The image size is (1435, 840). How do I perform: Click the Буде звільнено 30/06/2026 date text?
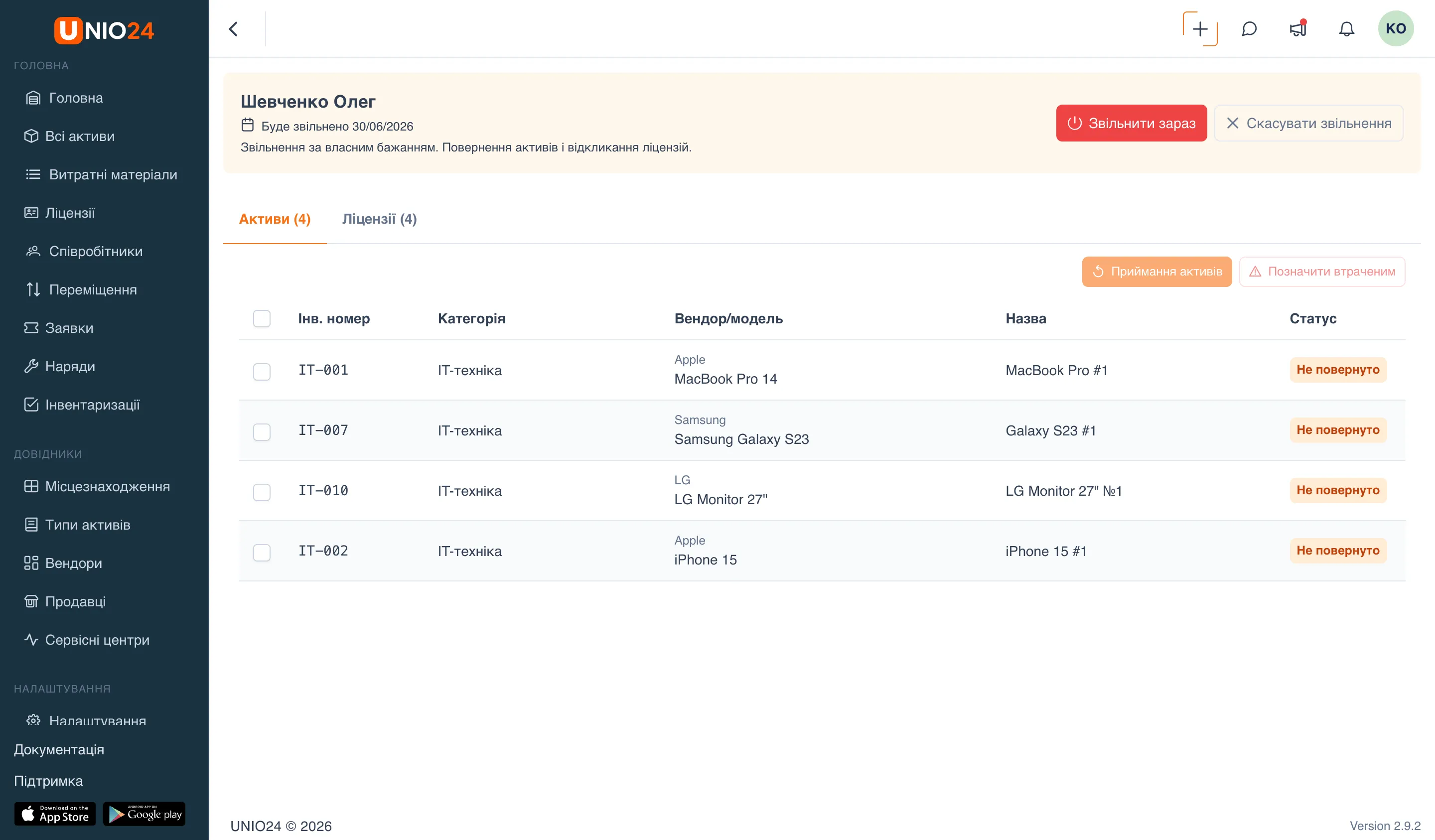[x=337, y=127]
